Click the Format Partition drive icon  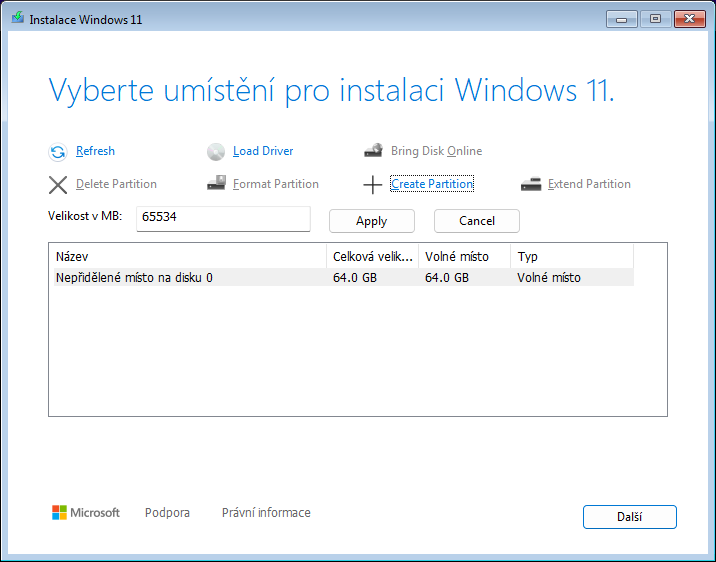[216, 183]
